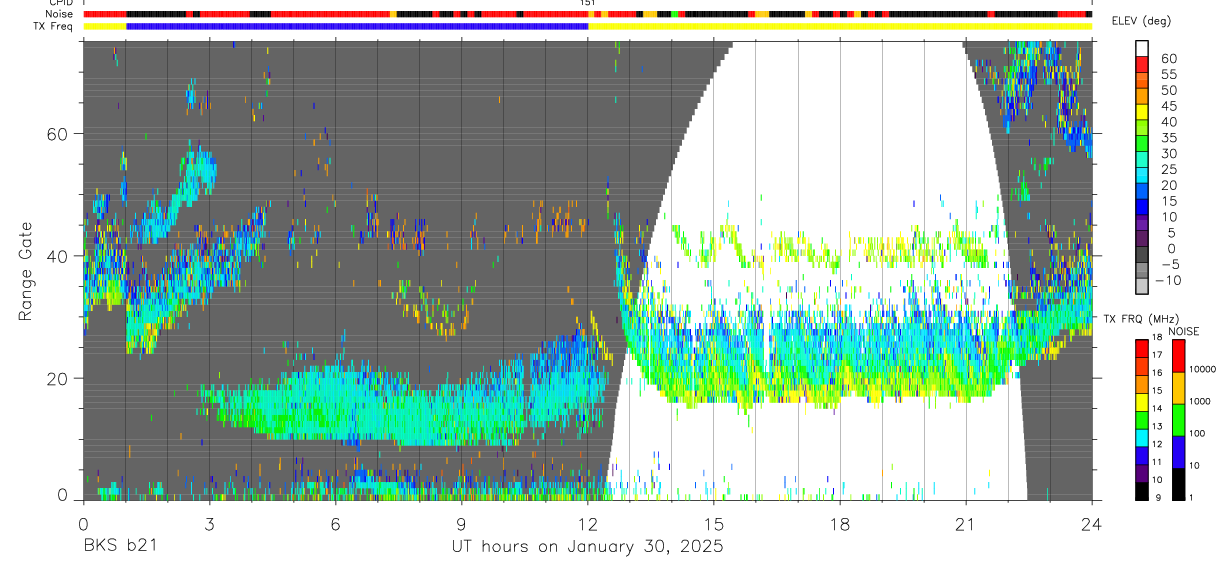The height and width of the screenshot is (567, 1228).
Task: Click the Range Gate axis tick label '60'
Action: click(x=58, y=134)
